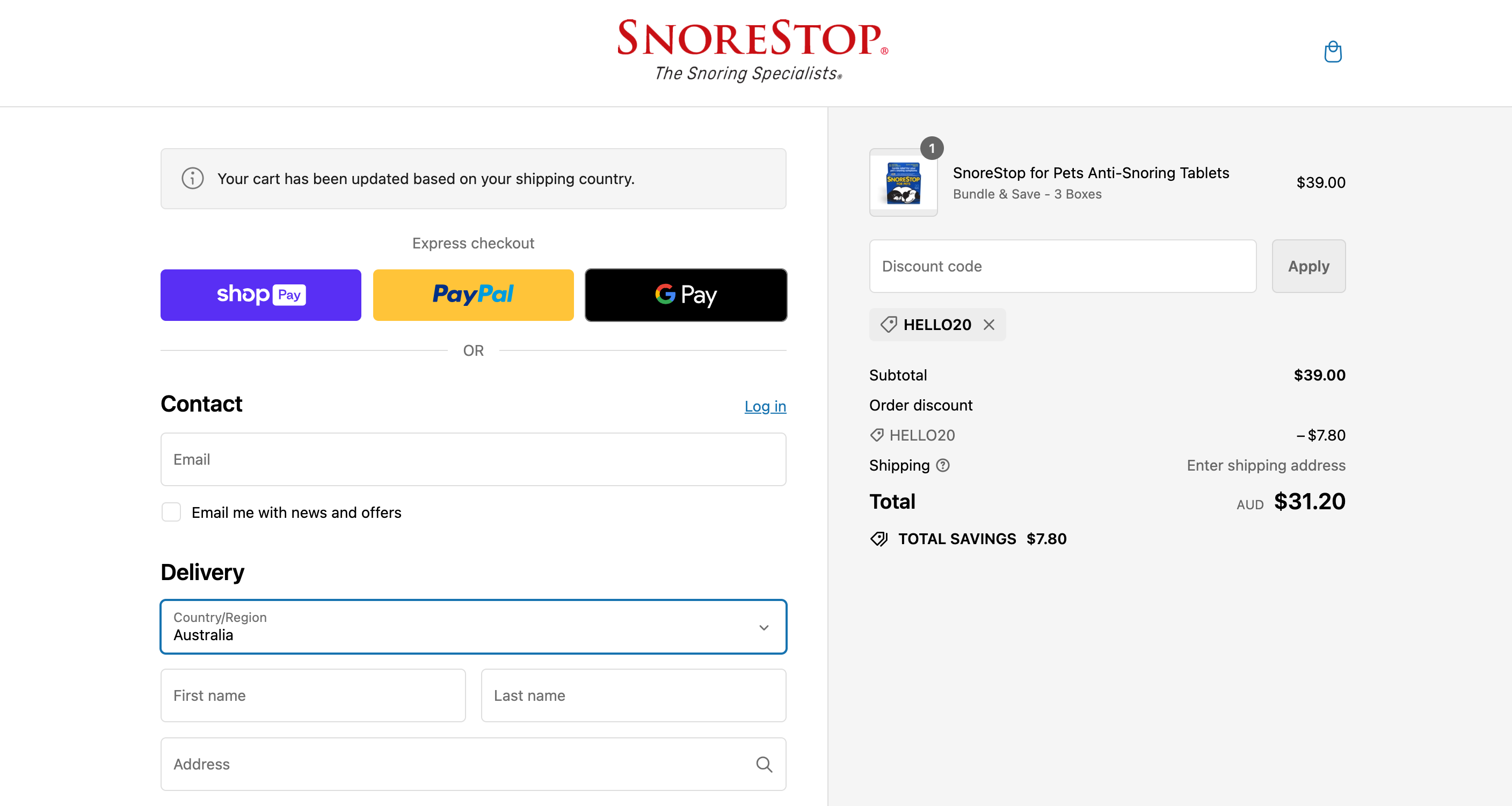Check out with Google Pay
The width and height of the screenshot is (1512, 806).
click(x=686, y=295)
